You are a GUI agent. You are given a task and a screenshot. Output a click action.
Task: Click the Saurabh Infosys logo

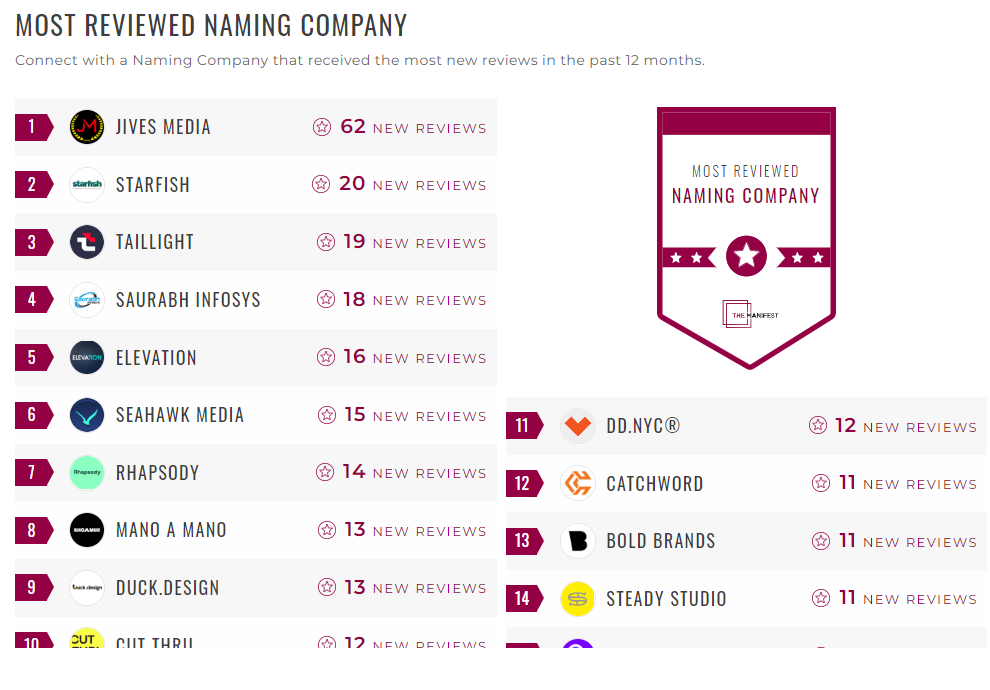click(87, 300)
